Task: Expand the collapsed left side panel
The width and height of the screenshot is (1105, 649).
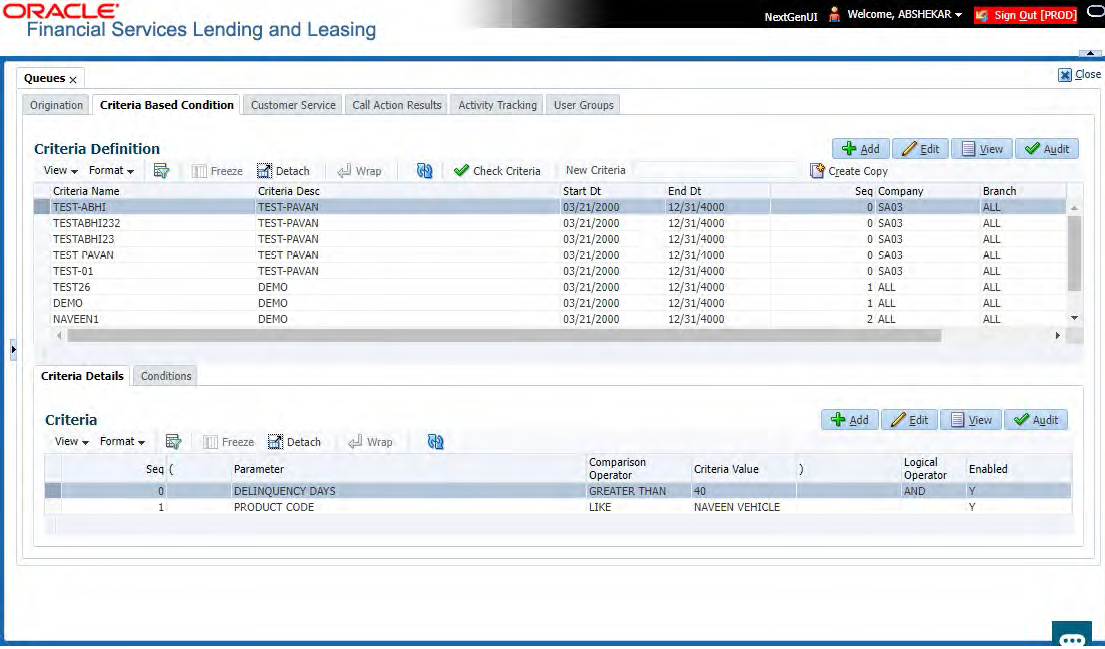Action: 13,349
